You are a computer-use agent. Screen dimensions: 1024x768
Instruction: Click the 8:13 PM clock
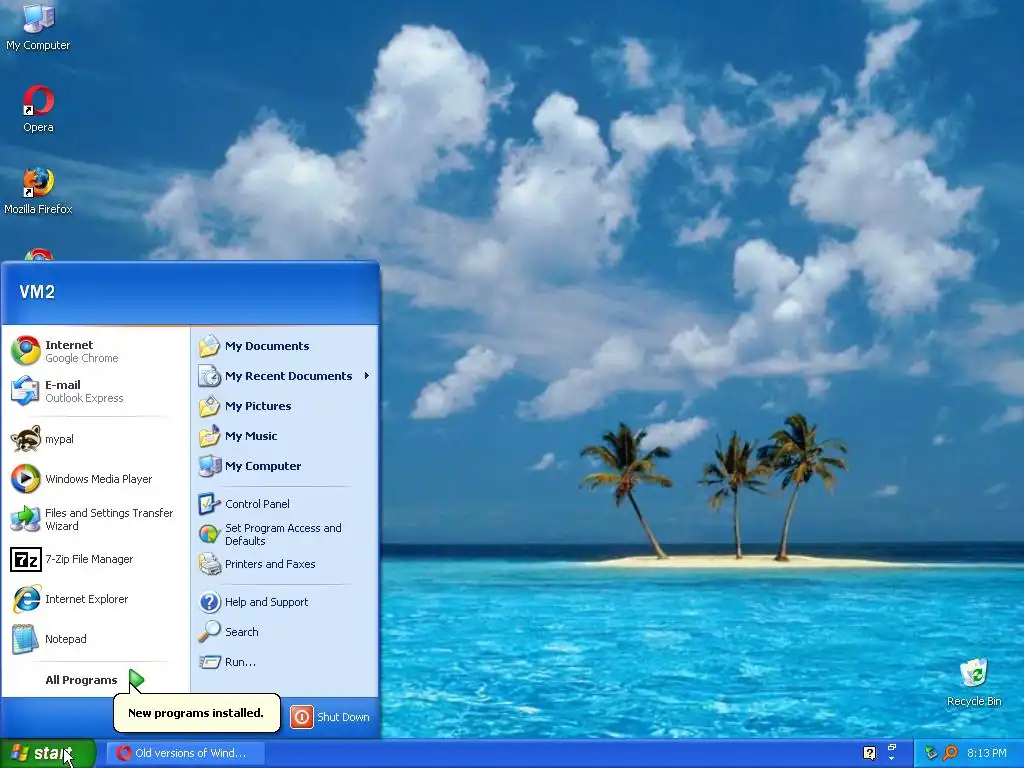(x=986, y=753)
